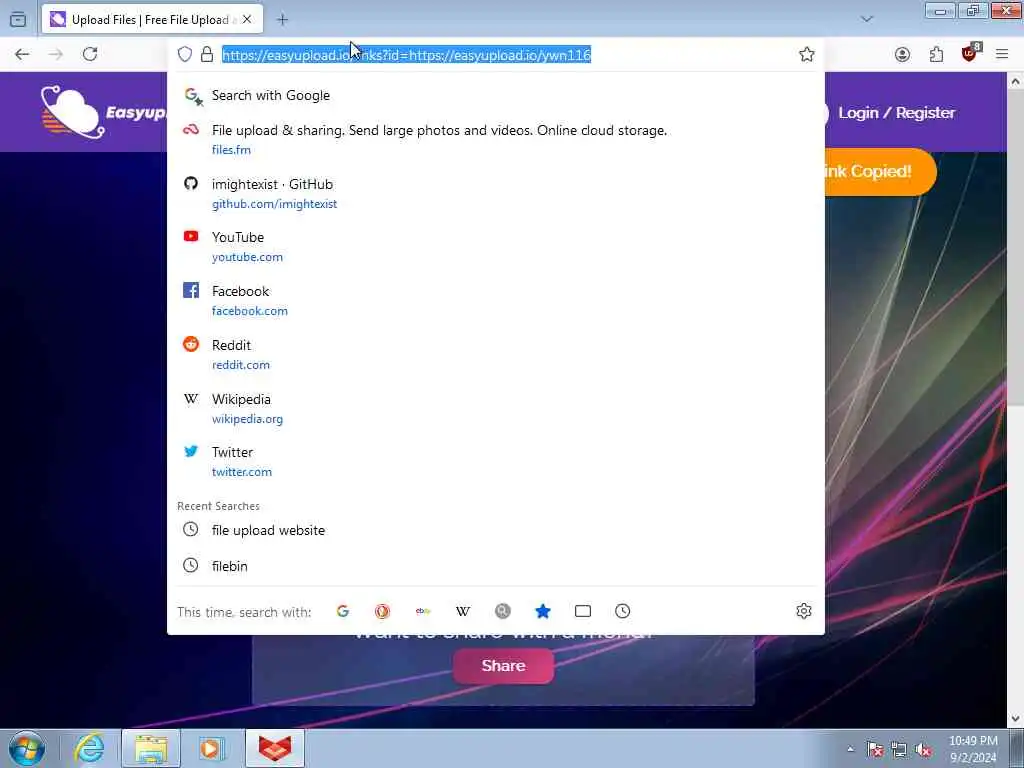
Task: Choose Search with Google suggestion
Action: coord(496,95)
